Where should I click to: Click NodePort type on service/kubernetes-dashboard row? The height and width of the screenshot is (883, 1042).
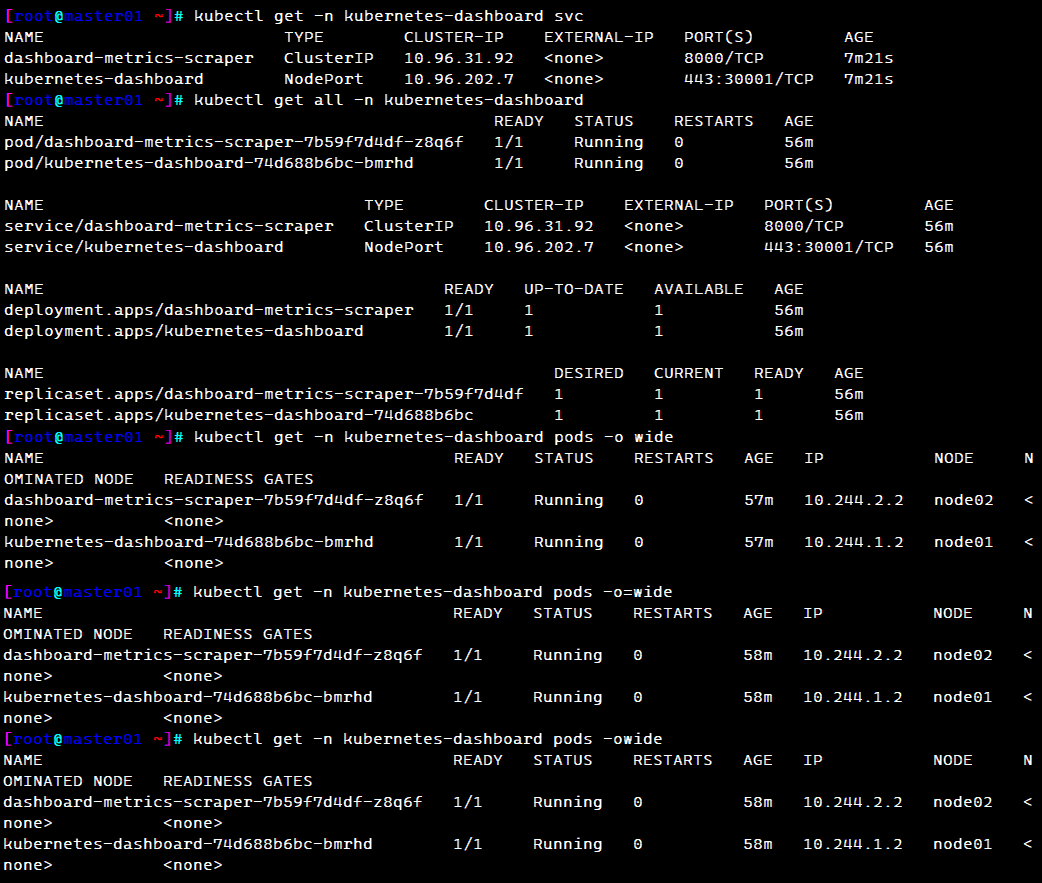pos(403,247)
